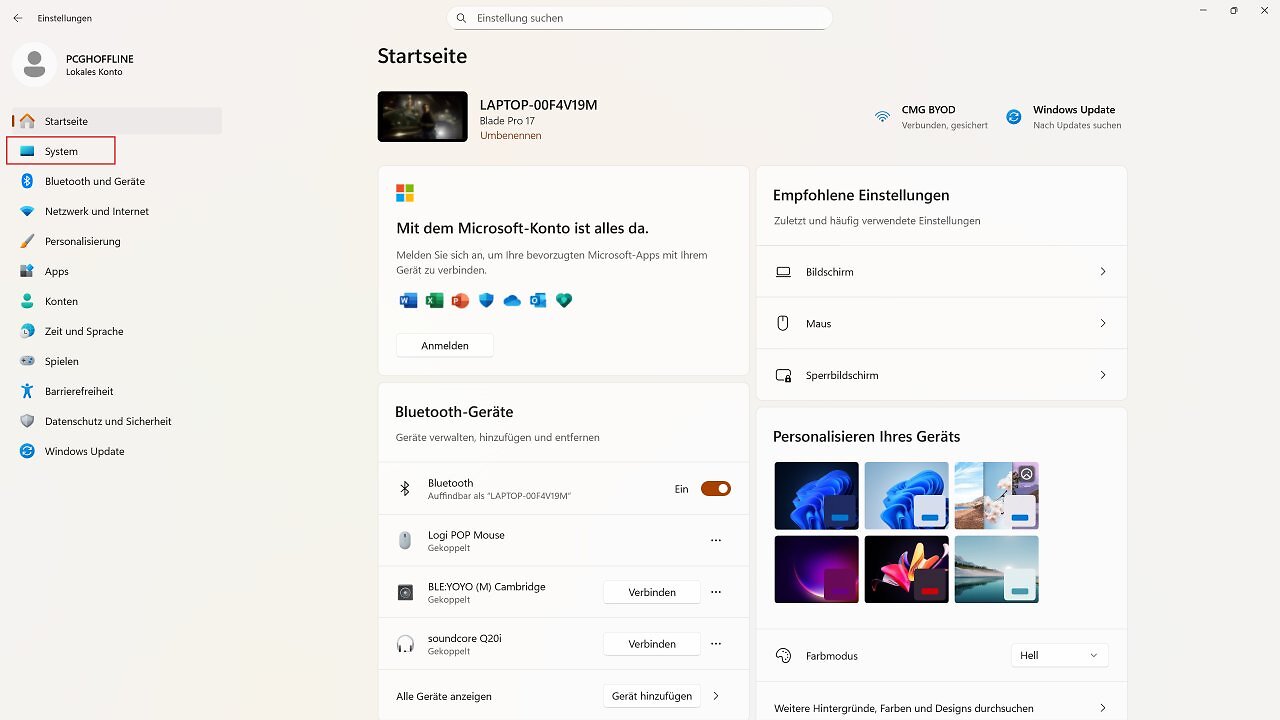Click the Gerät hinzufügen button

[652, 696]
